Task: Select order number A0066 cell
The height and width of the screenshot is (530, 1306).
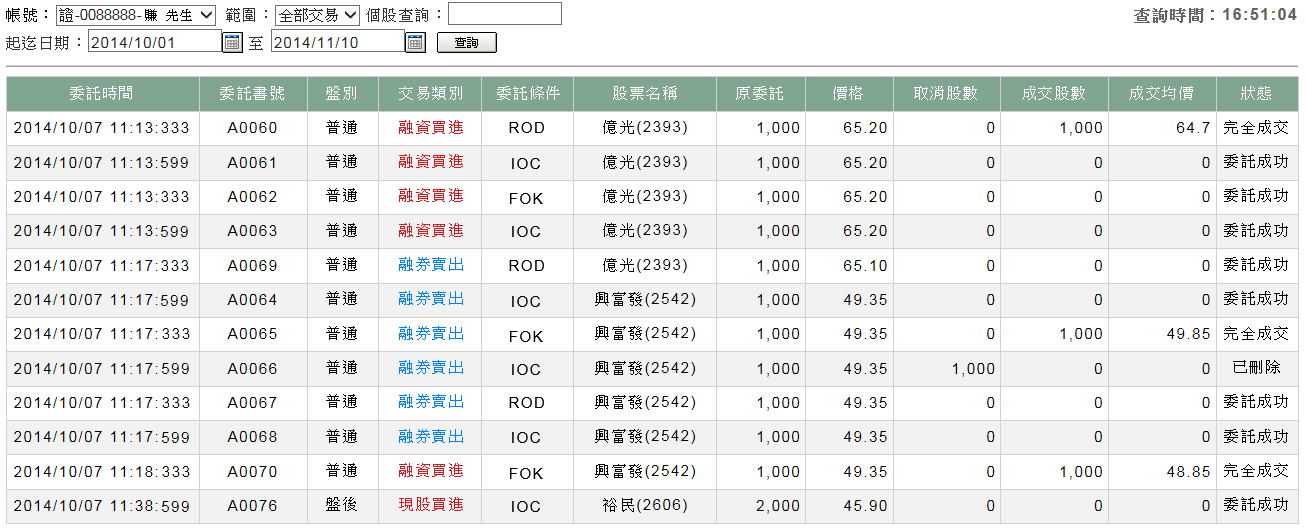Action: click(x=252, y=368)
